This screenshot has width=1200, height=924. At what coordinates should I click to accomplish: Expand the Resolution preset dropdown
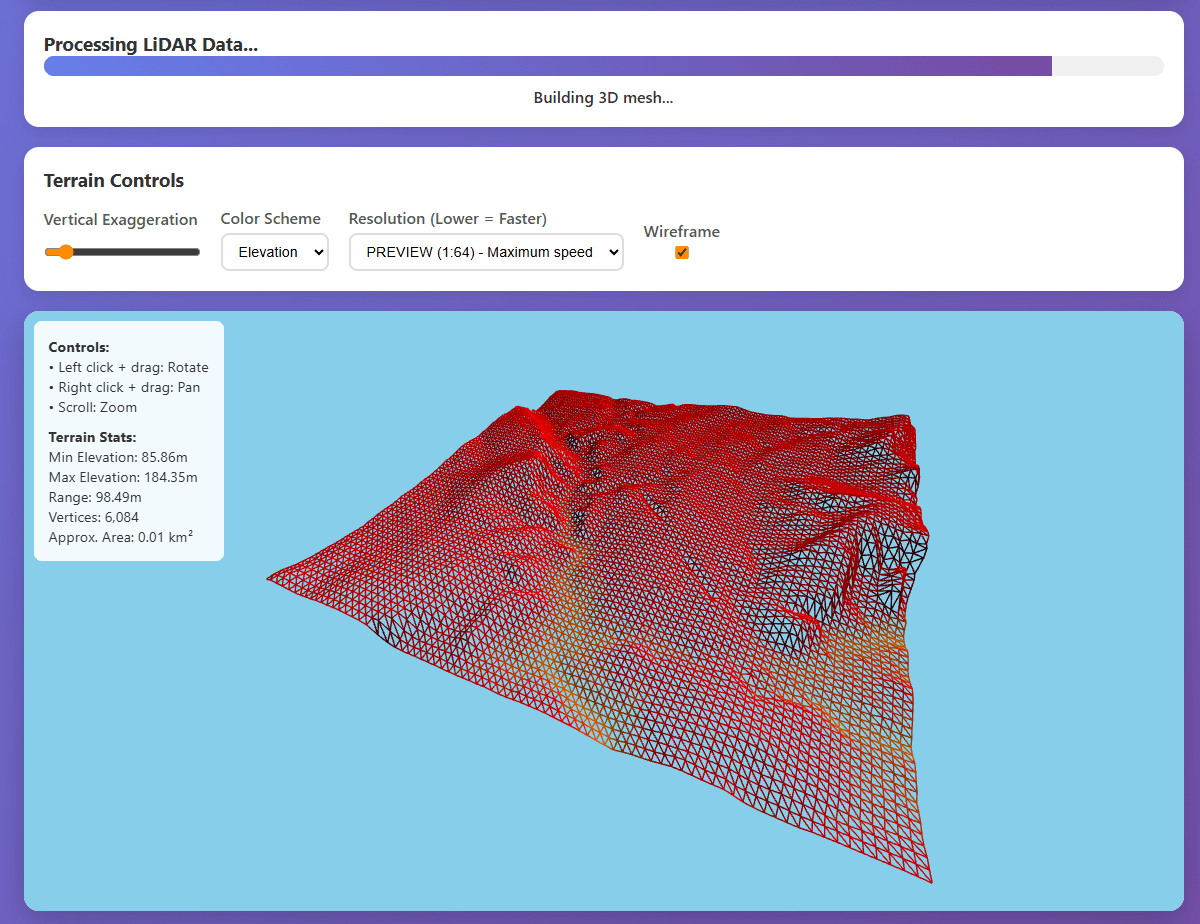(x=486, y=252)
